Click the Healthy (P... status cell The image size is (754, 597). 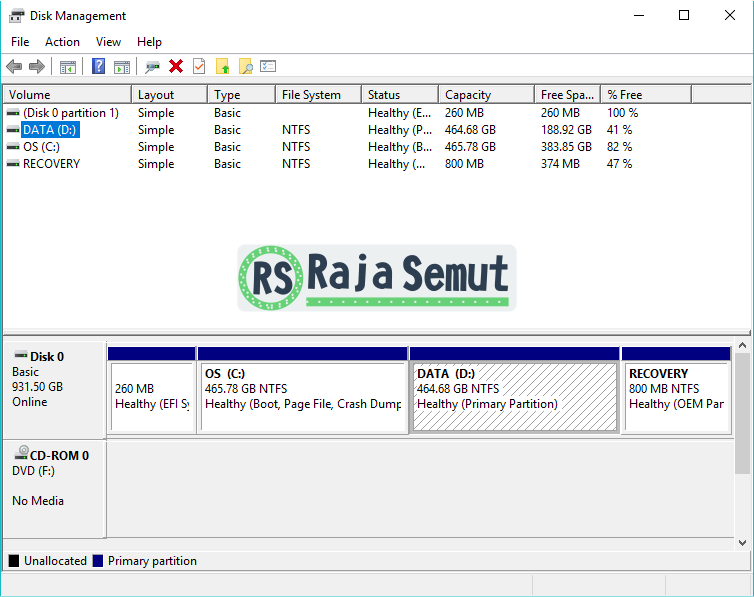click(x=400, y=130)
